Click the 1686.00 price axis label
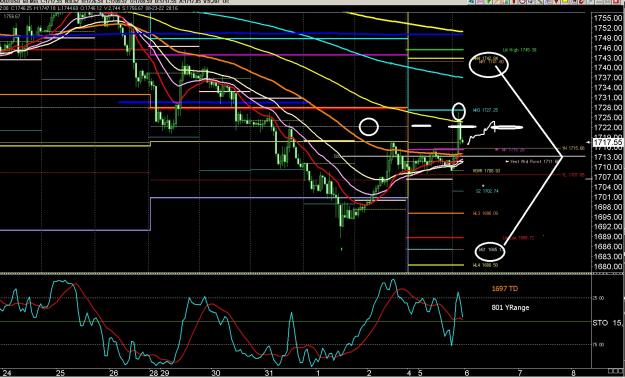This screenshot has width=625, height=378. click(x=608, y=246)
